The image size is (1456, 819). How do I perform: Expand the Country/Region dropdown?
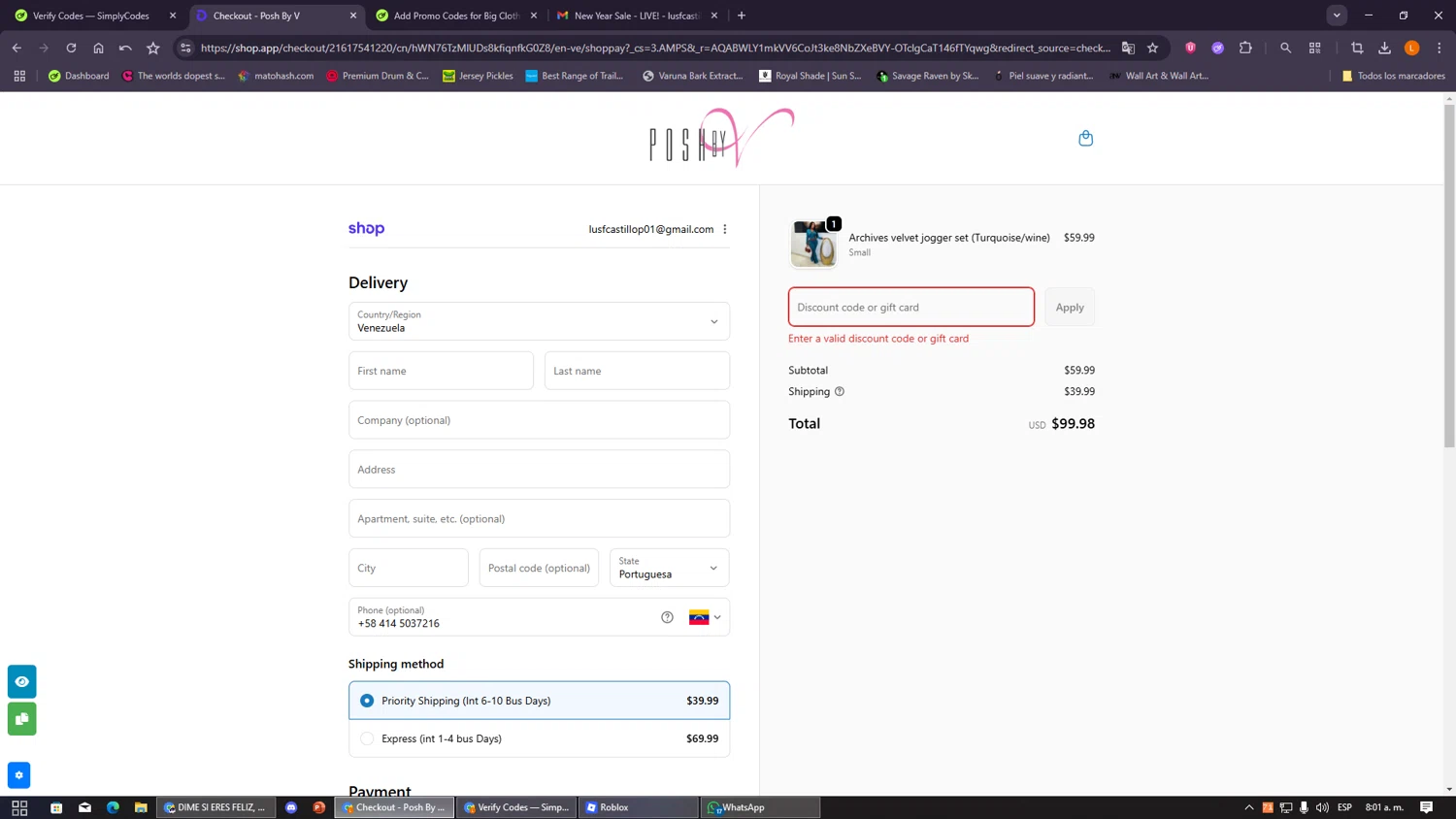tap(539, 321)
